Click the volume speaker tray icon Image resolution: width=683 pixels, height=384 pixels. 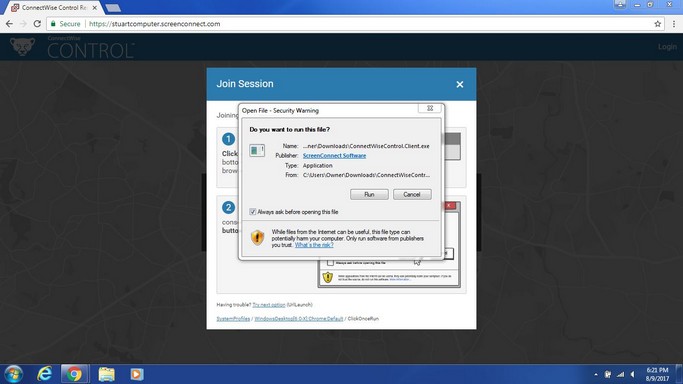(x=632, y=374)
